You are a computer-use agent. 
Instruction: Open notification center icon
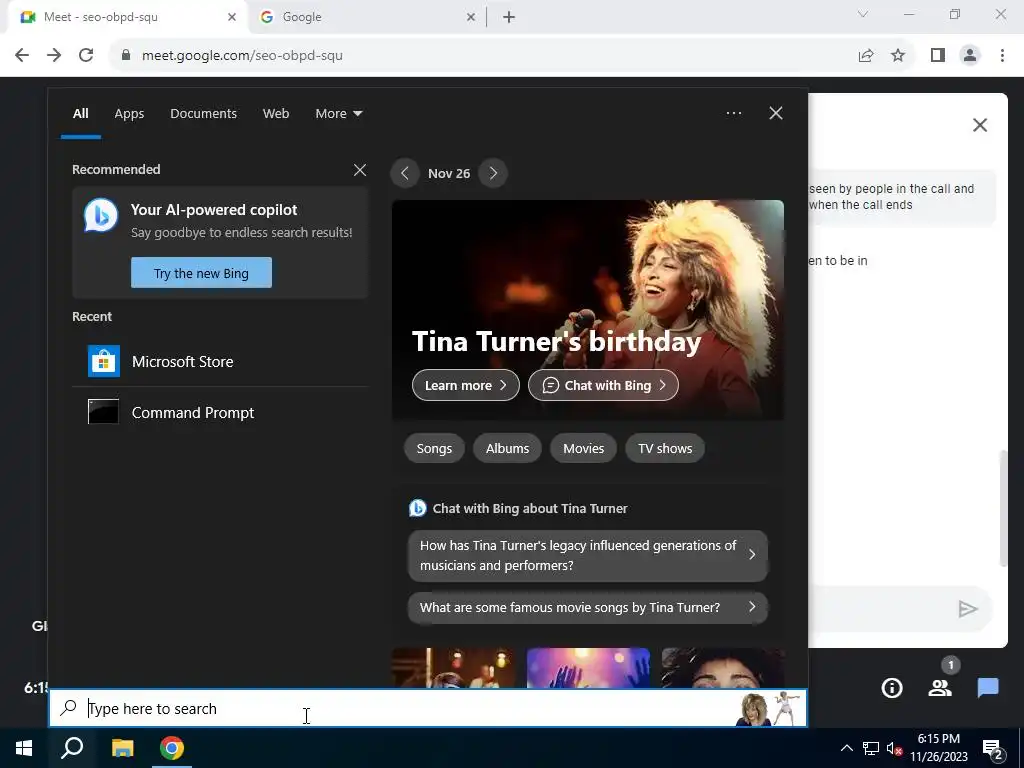(x=993, y=749)
